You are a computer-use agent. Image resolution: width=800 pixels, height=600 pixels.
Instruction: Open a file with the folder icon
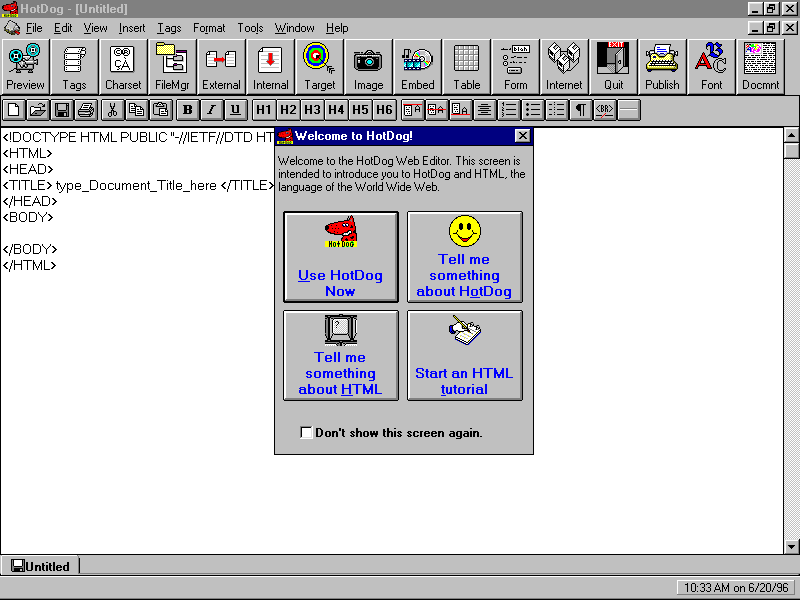tap(37, 110)
